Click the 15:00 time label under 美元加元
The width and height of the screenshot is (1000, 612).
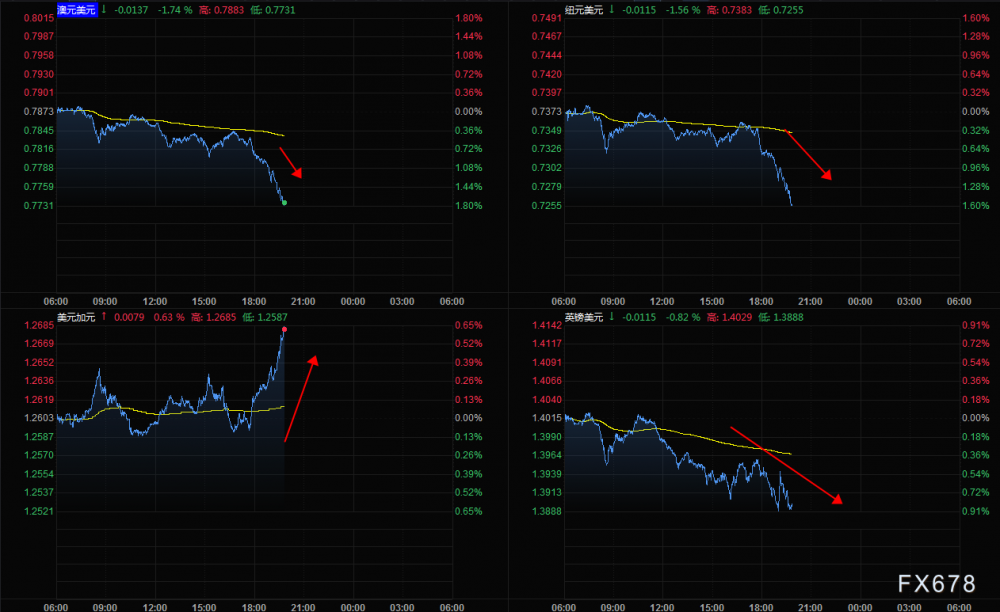[204, 607]
